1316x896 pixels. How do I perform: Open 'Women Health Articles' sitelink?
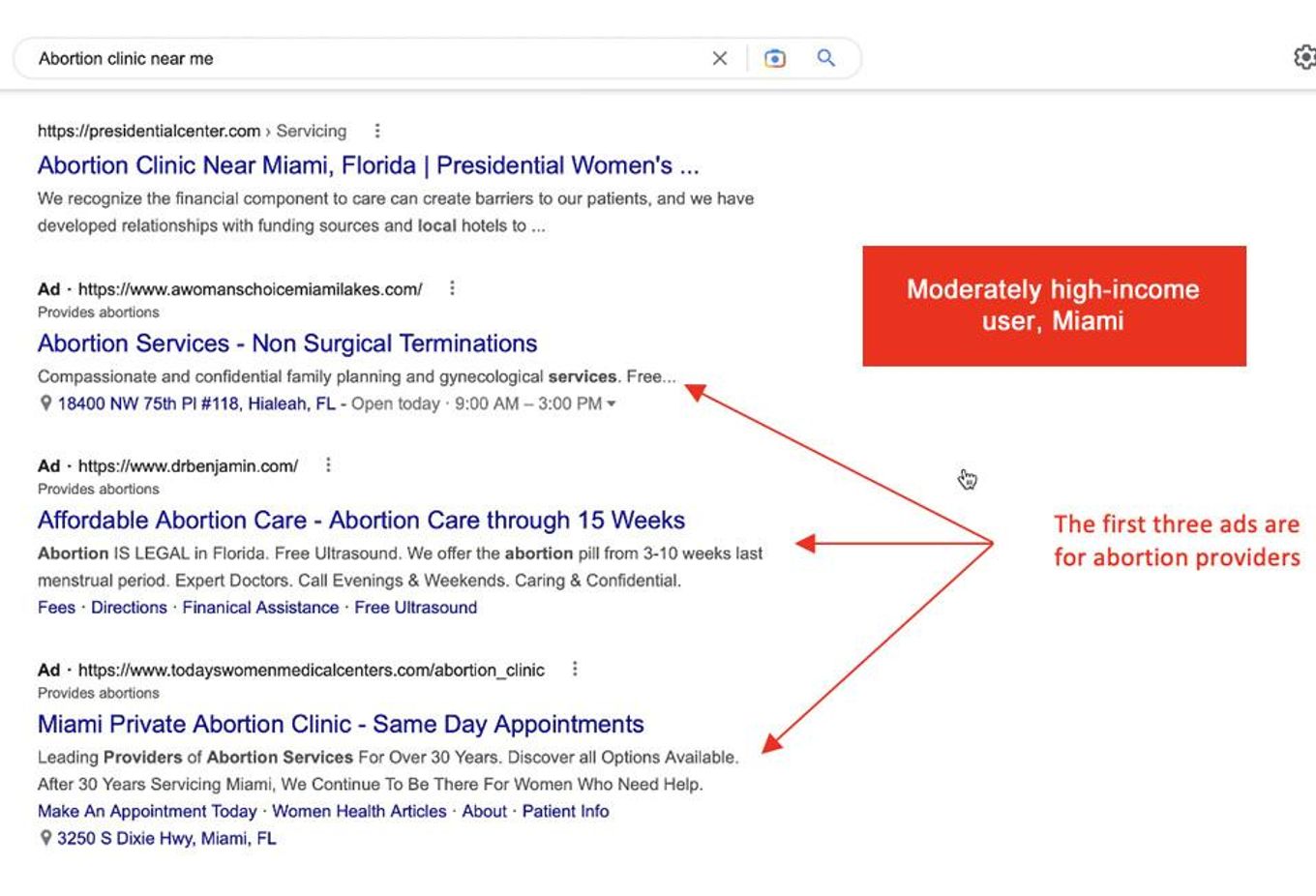359,811
